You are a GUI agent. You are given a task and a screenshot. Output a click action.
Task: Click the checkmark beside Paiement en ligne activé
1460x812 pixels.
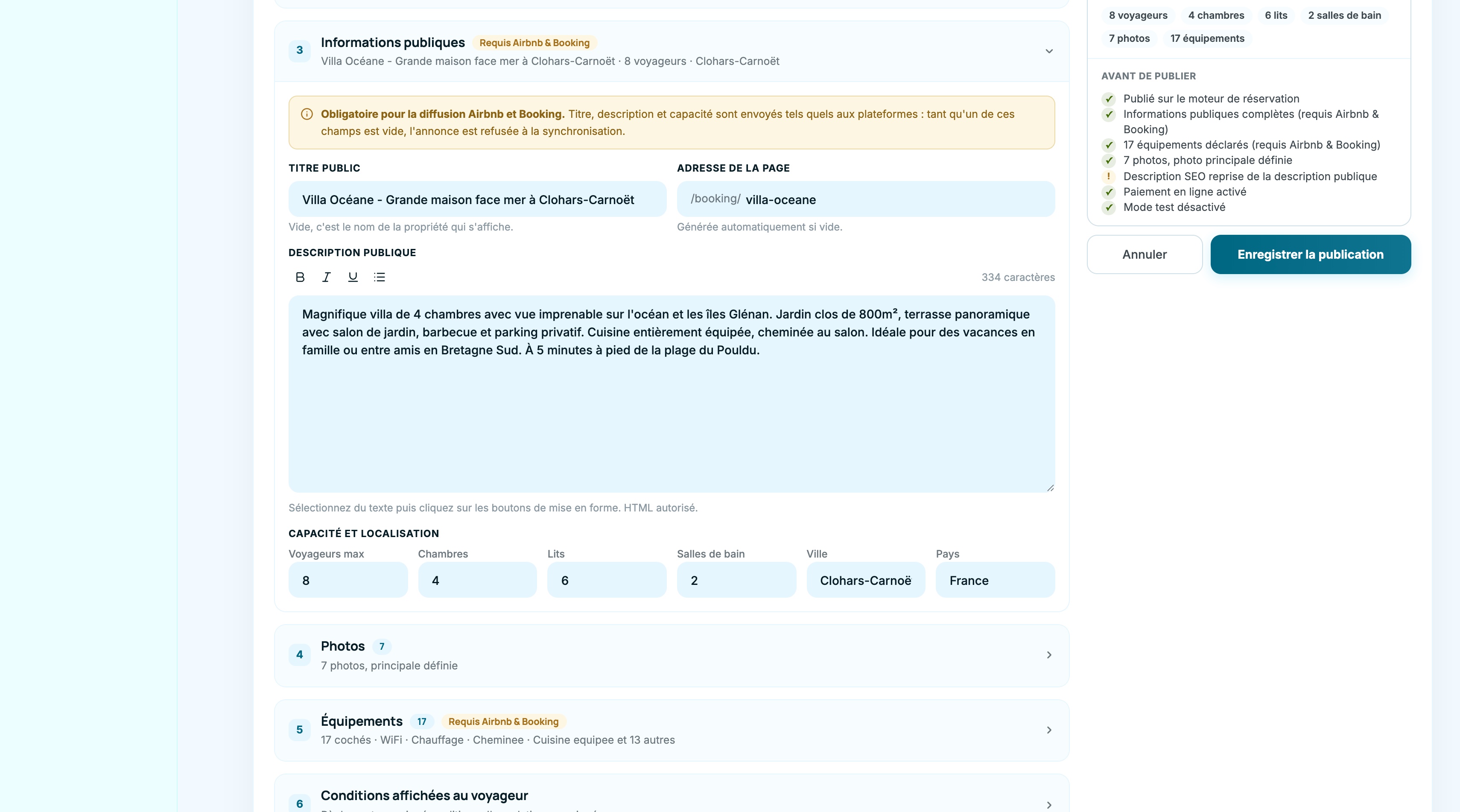(1109, 192)
